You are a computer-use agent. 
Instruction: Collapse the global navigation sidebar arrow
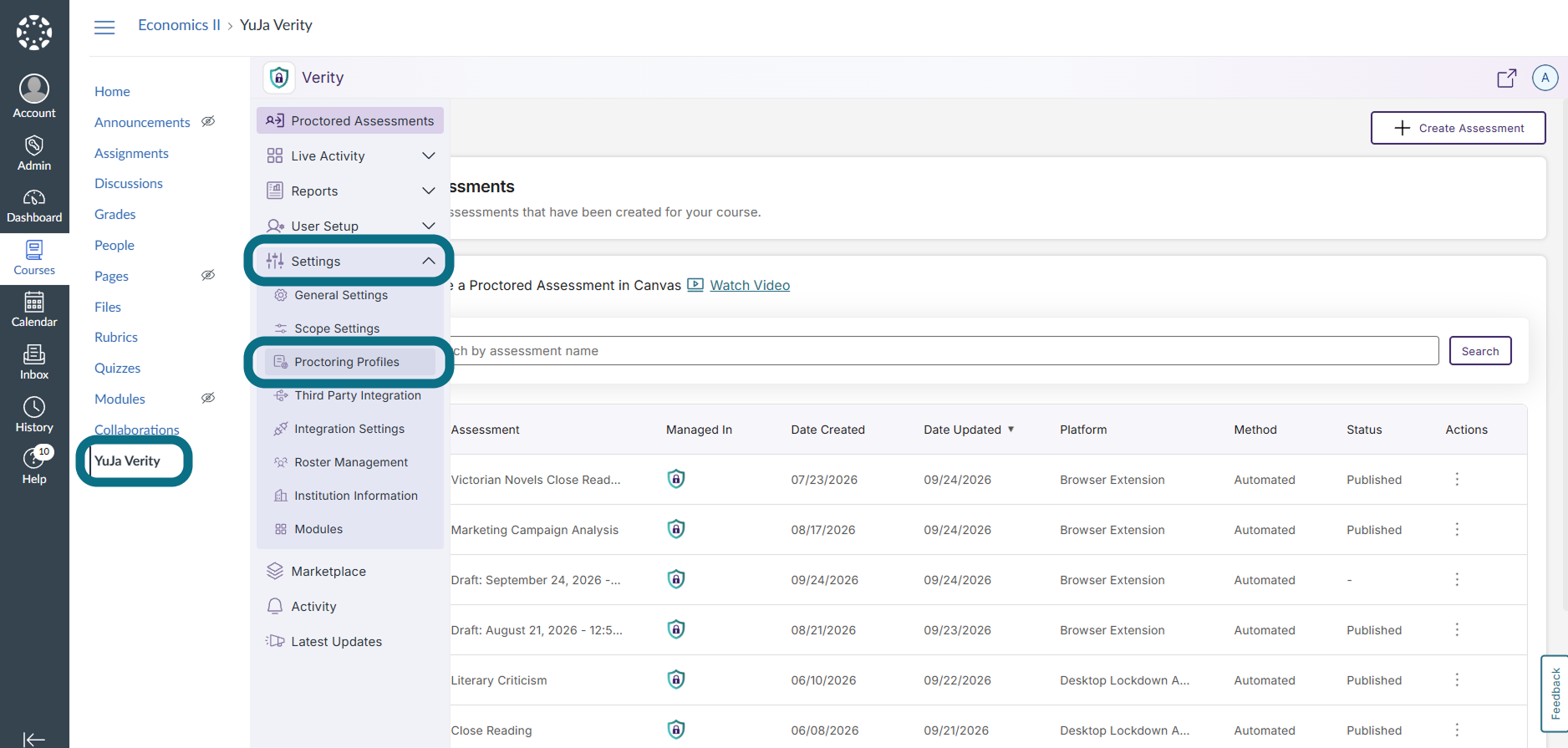point(34,739)
